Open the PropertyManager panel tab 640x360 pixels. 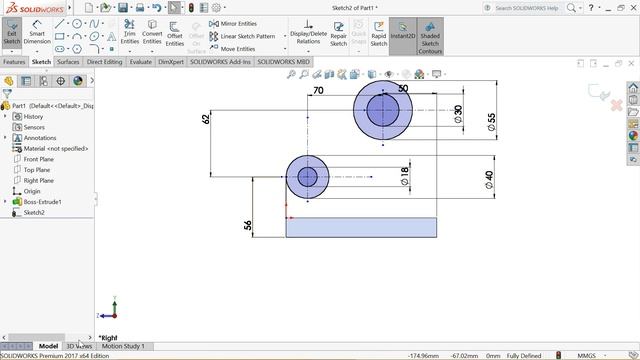tap(26, 81)
